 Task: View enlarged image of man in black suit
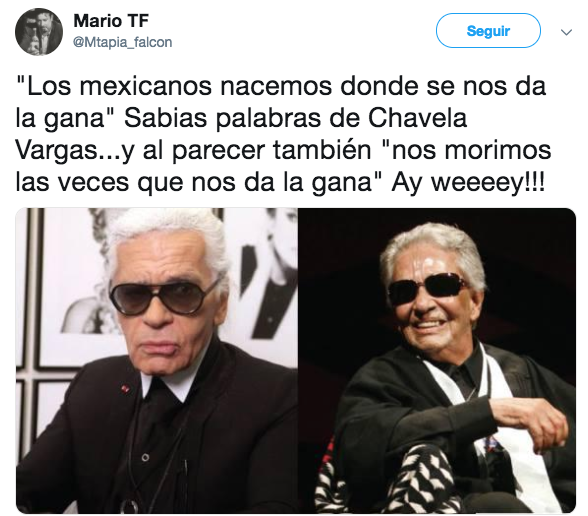coord(157,360)
